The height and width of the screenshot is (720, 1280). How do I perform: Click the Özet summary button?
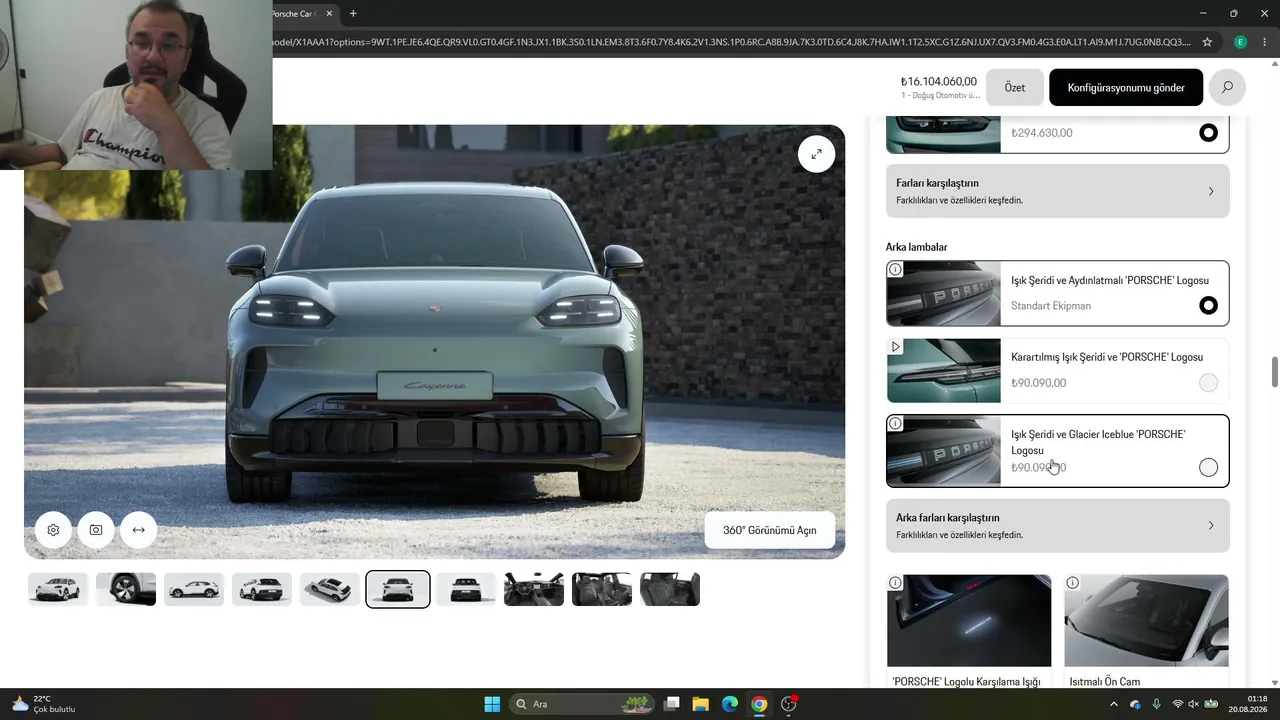(x=1015, y=87)
